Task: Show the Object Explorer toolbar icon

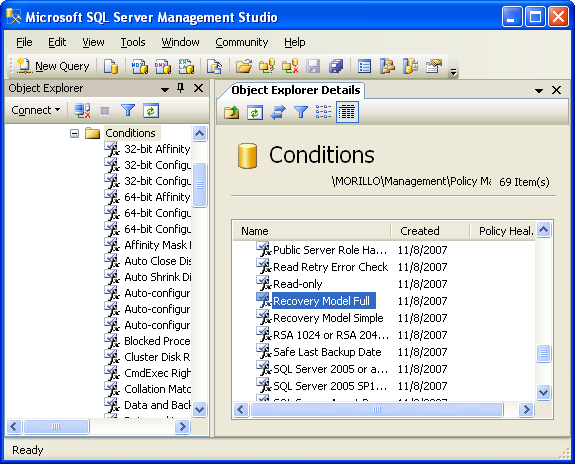Action: (x=387, y=66)
